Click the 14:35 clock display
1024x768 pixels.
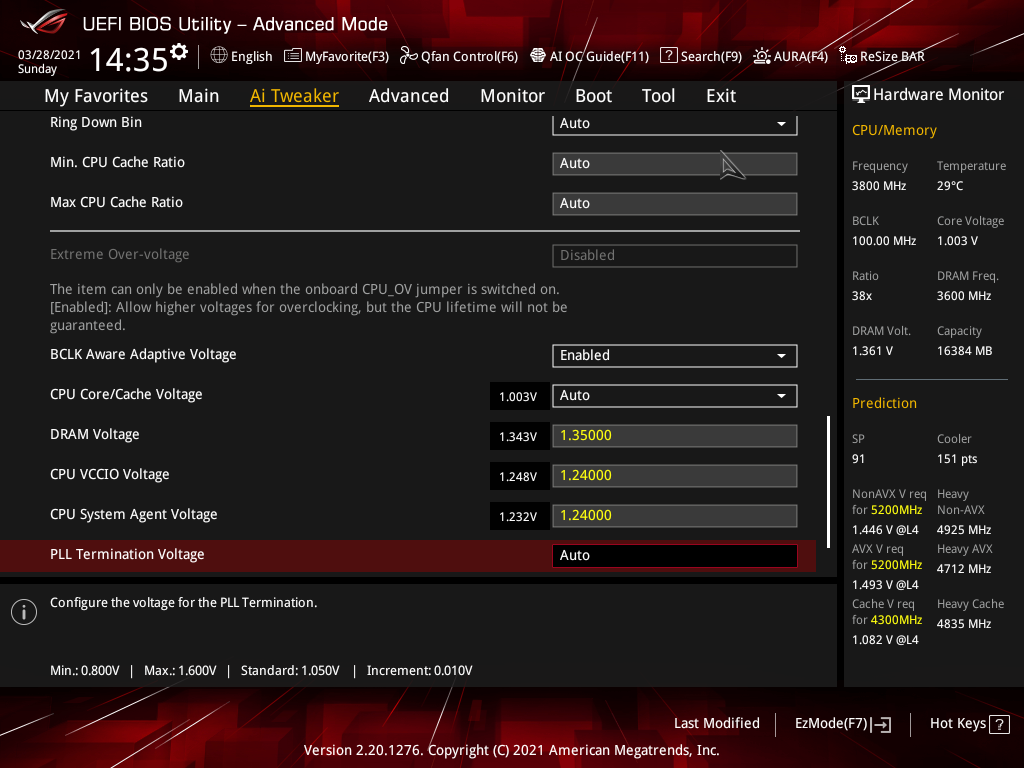point(129,59)
